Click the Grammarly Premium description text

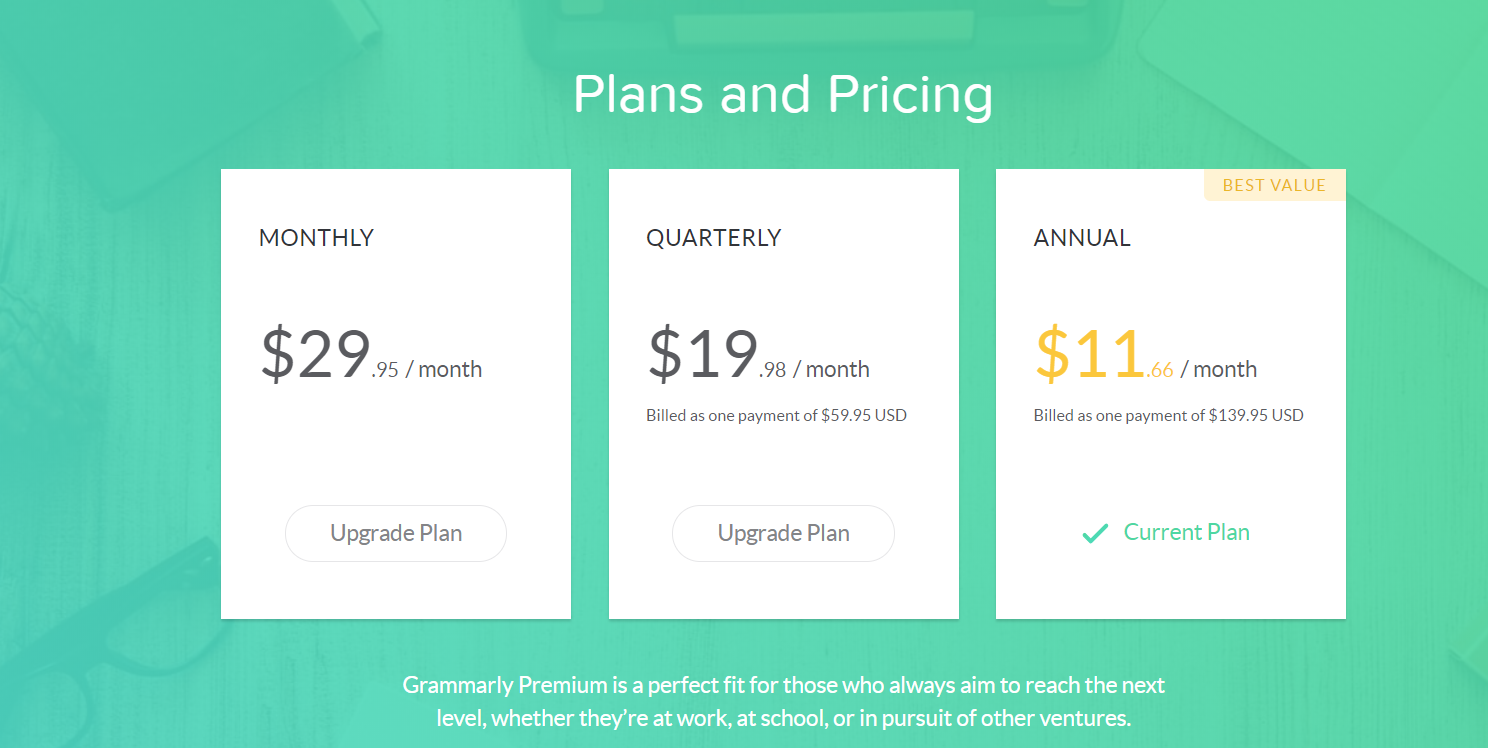pos(784,702)
